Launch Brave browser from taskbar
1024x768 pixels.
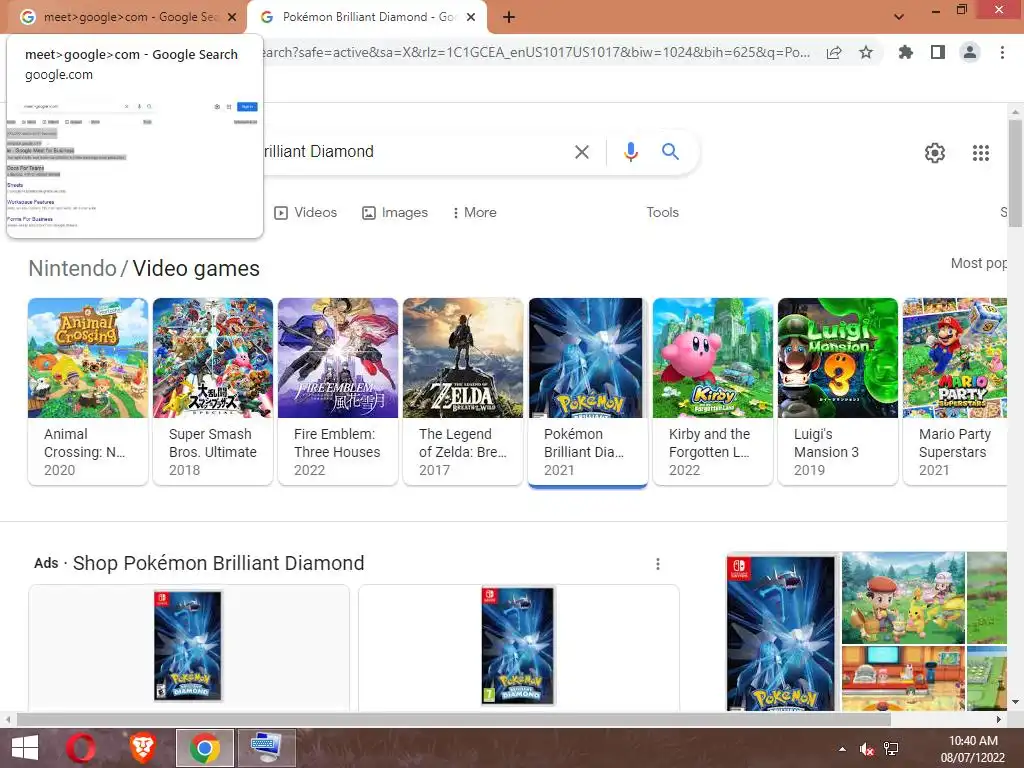coord(143,748)
